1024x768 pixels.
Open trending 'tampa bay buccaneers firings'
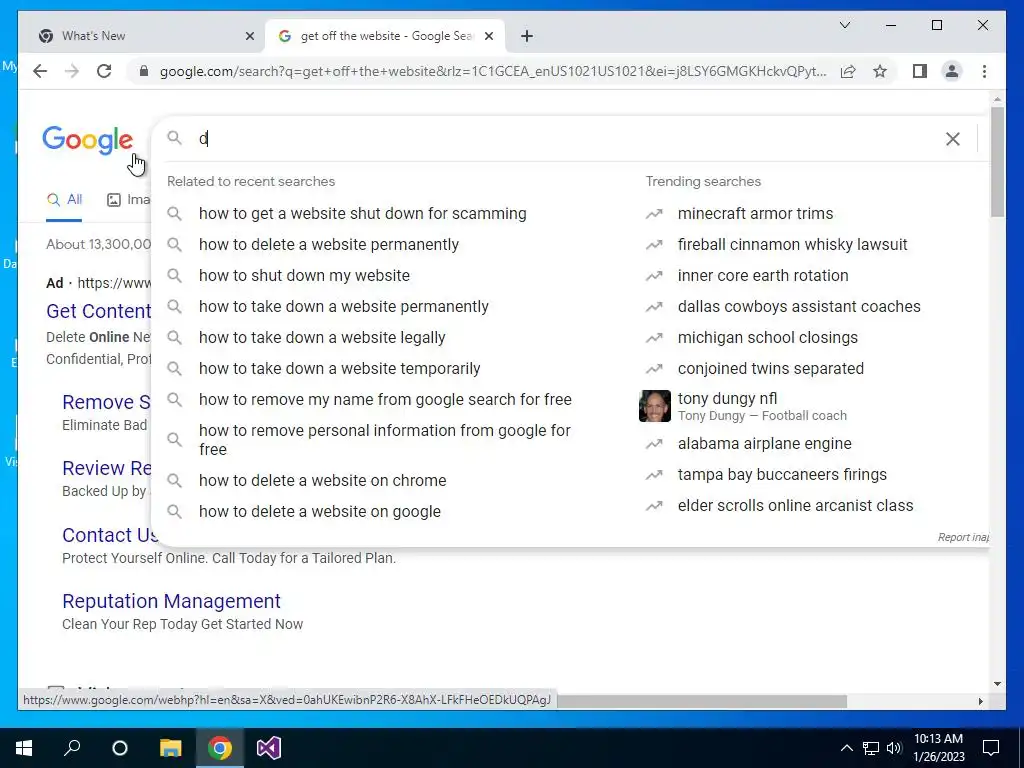[x=782, y=475]
